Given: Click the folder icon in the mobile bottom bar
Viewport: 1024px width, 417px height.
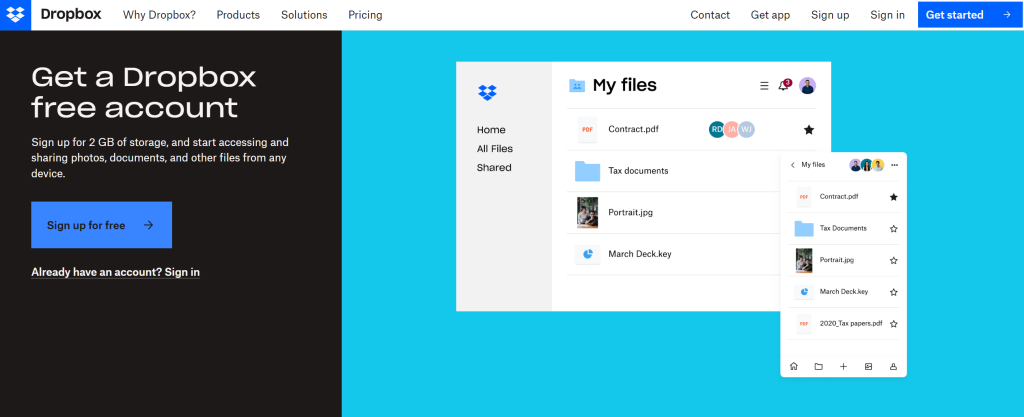Looking at the screenshot, I should click(x=818, y=367).
